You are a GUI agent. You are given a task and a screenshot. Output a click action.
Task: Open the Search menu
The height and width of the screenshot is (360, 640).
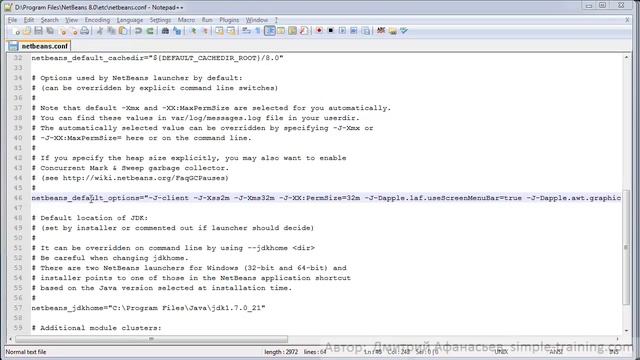[49, 20]
